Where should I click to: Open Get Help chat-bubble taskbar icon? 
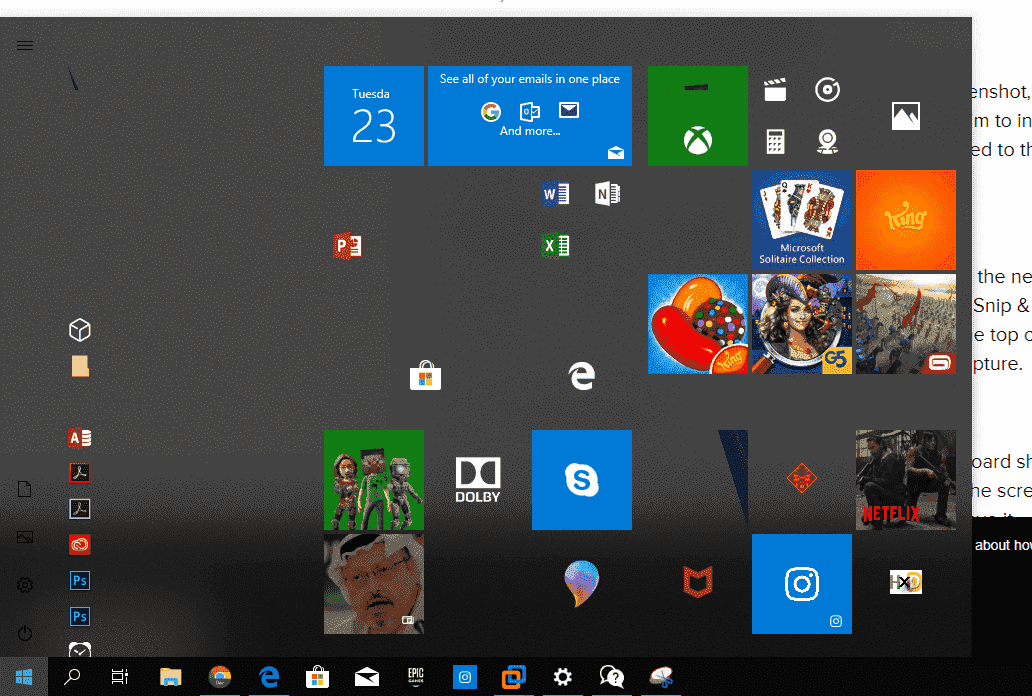(611, 676)
